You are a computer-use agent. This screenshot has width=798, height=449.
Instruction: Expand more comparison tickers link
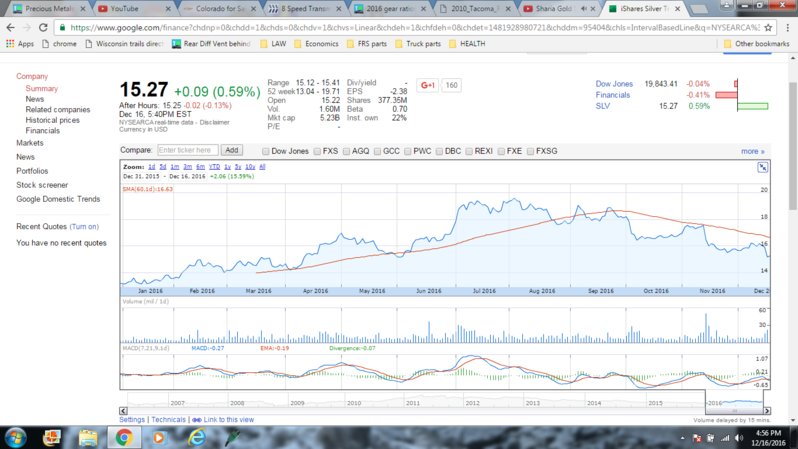(x=753, y=151)
